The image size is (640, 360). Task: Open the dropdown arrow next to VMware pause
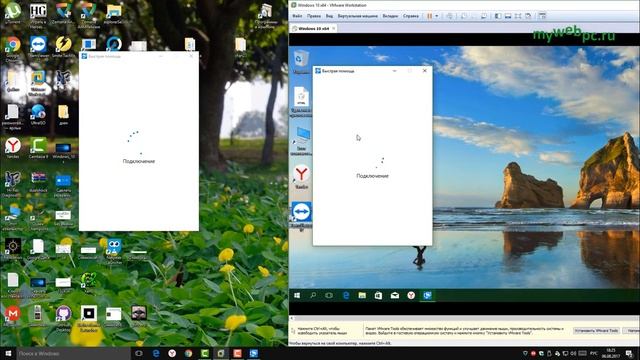(437, 16)
